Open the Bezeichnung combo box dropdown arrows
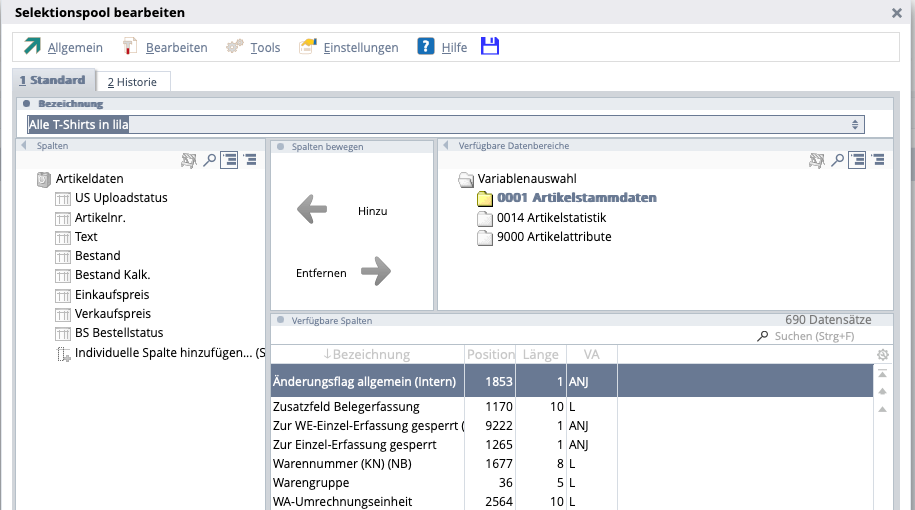This screenshot has height=510, width=915. click(855, 124)
